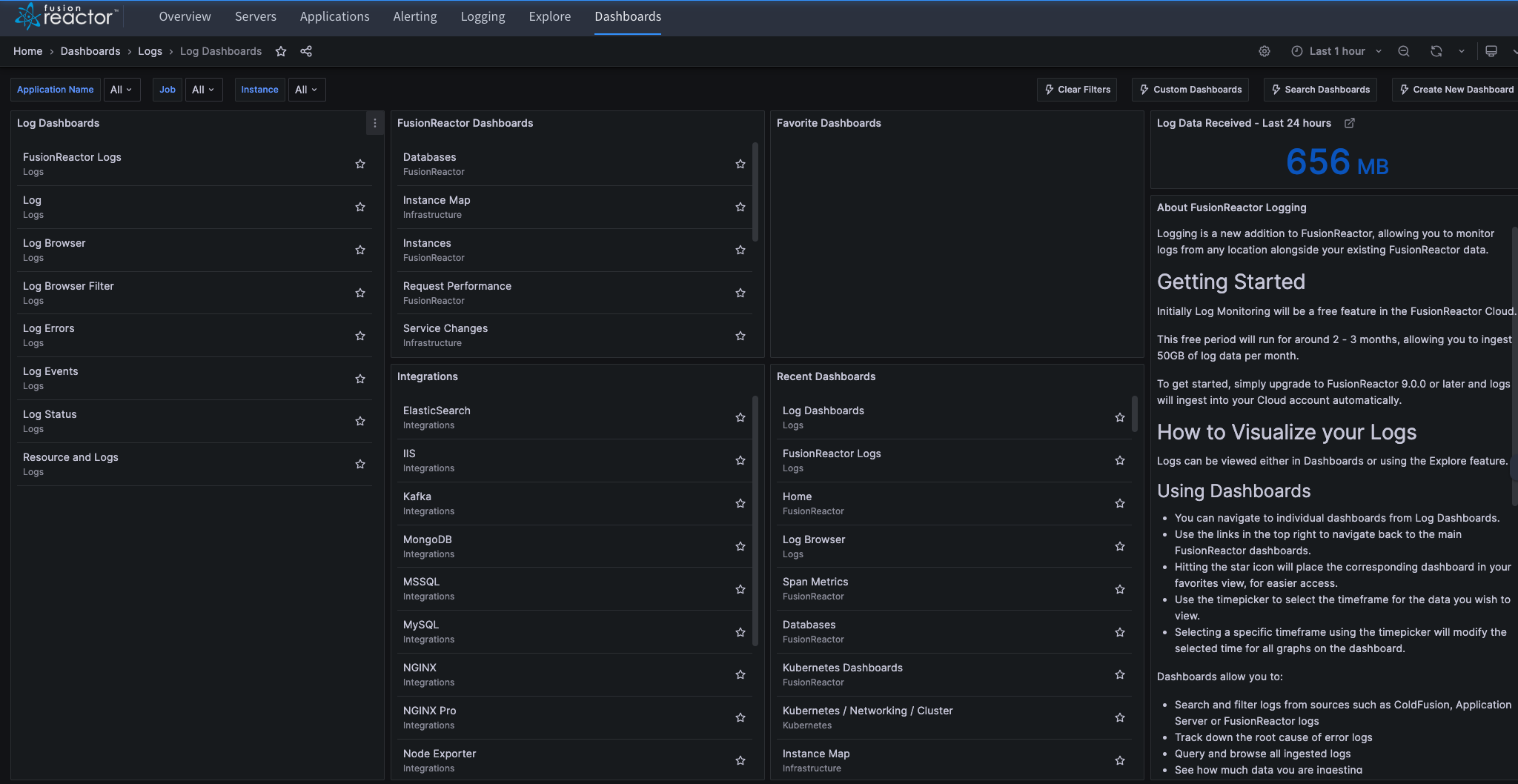Favorite the Log Browser Filter dashboard
This screenshot has width=1518, height=784.
click(x=360, y=293)
